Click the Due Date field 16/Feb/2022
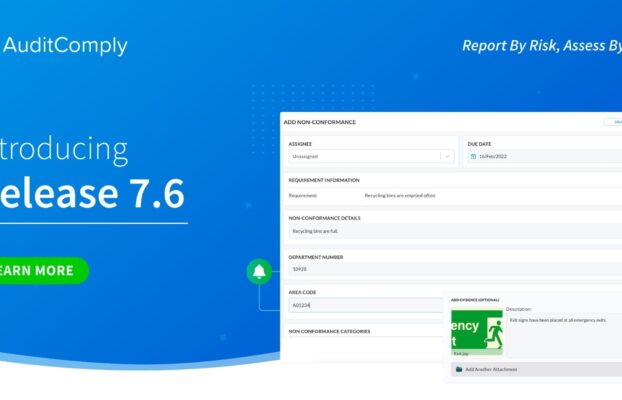Image resolution: width=622 pixels, height=400 pixels. [544, 156]
